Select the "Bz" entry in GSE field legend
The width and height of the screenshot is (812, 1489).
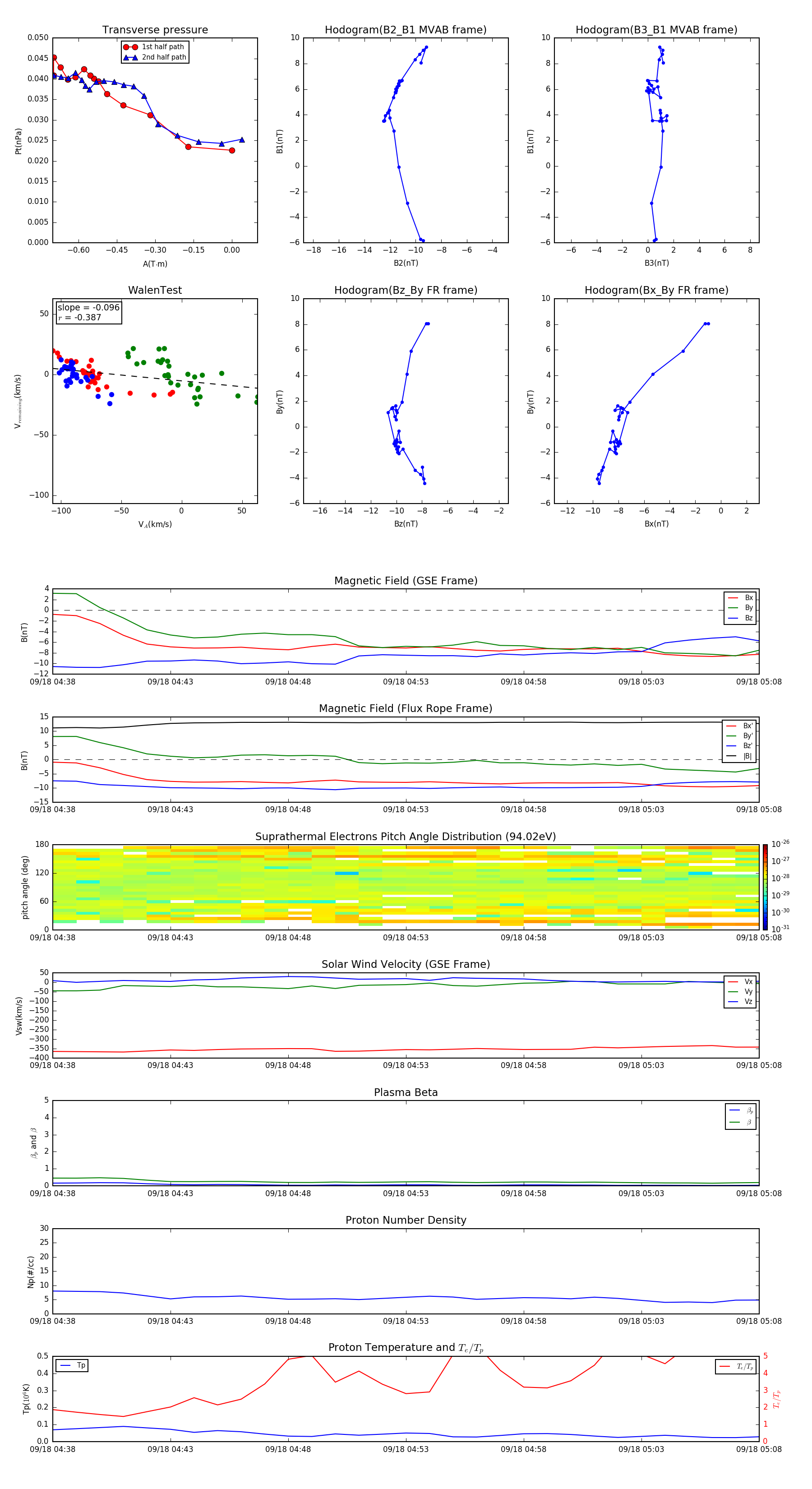pyautogui.click(x=740, y=619)
